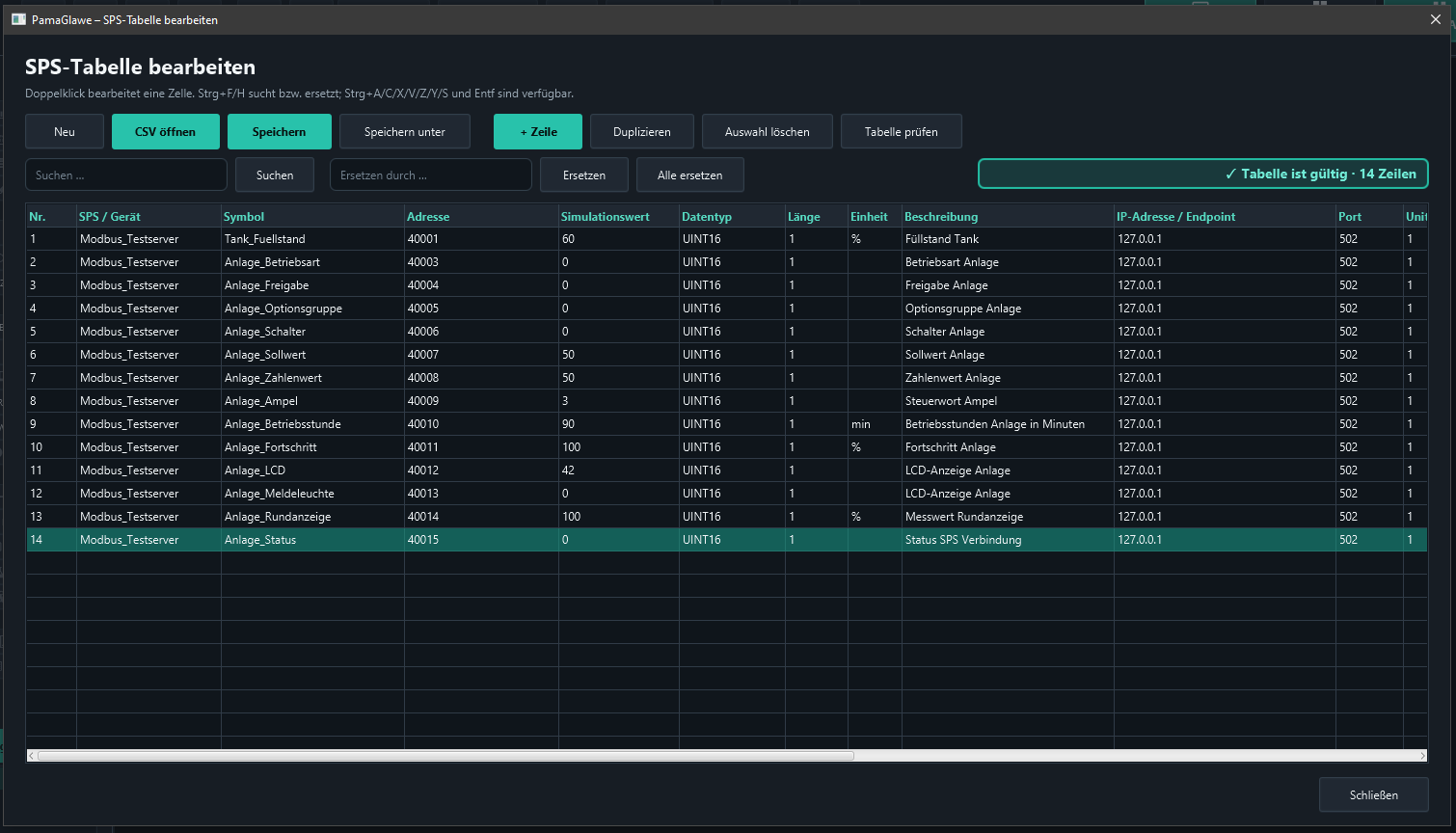Close the dialog with Schließen
Image resolution: width=1456 pixels, height=833 pixels.
(x=1374, y=795)
